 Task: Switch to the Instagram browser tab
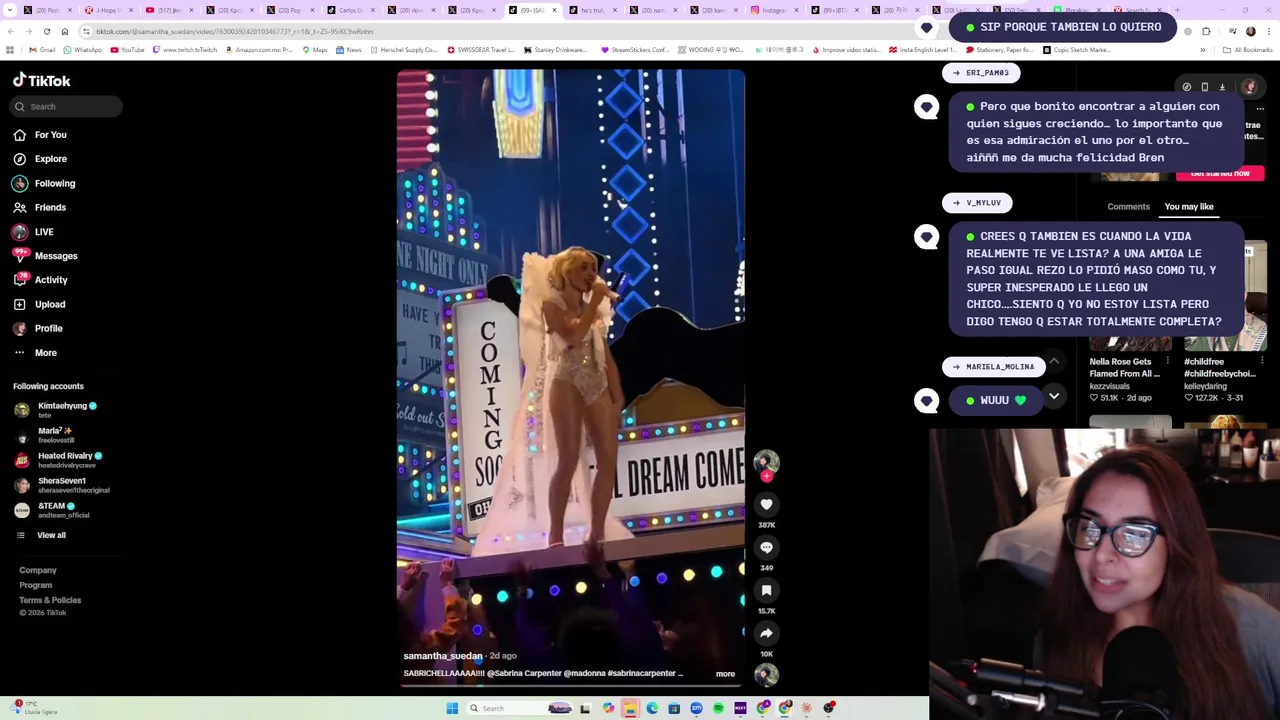(x=774, y=10)
